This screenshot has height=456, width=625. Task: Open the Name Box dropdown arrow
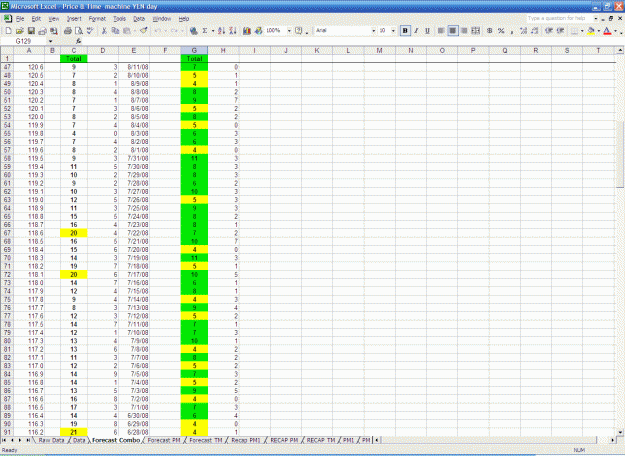click(50, 41)
